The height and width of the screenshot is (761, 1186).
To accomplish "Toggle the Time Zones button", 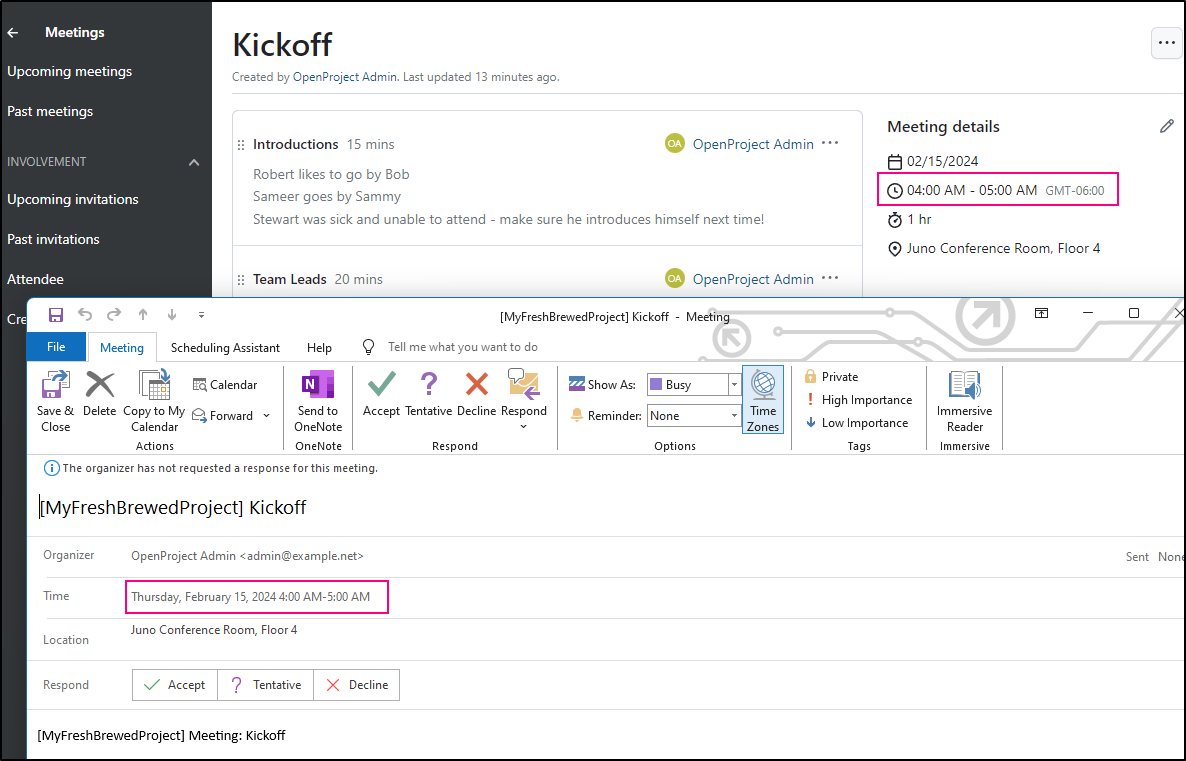I will click(x=762, y=400).
